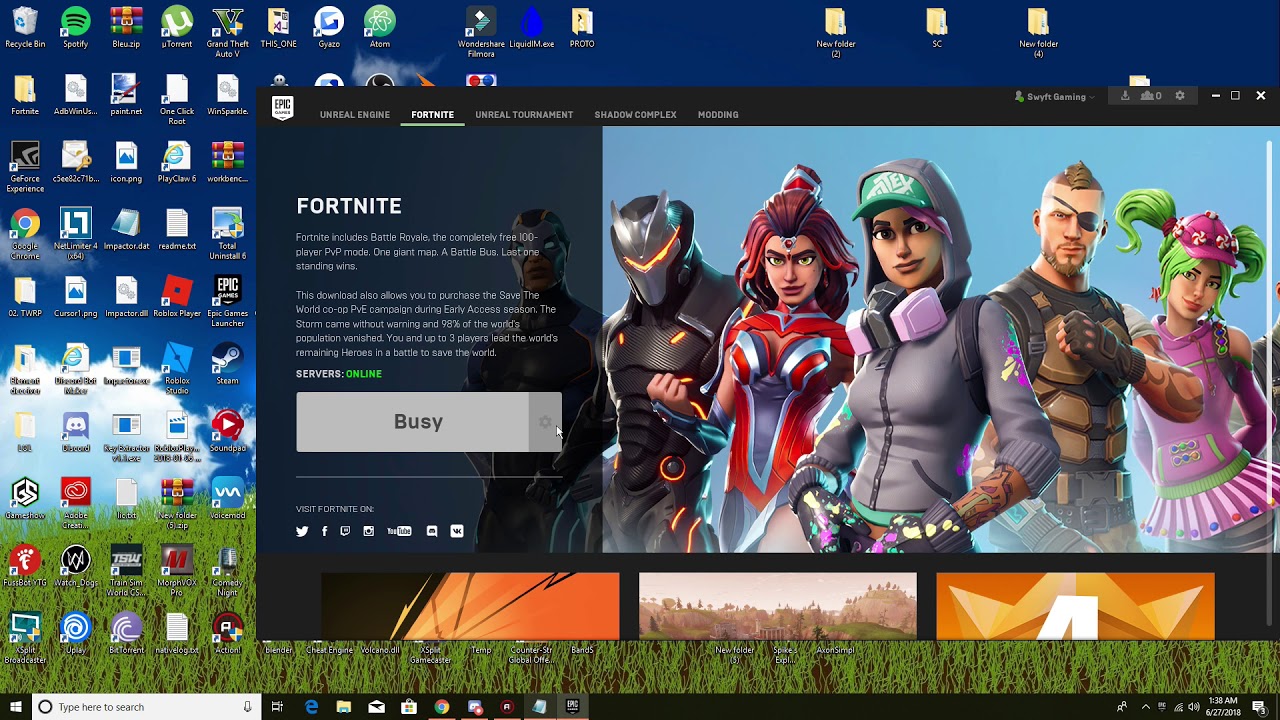Open Fortnite settings gear beside Busy button

point(545,422)
